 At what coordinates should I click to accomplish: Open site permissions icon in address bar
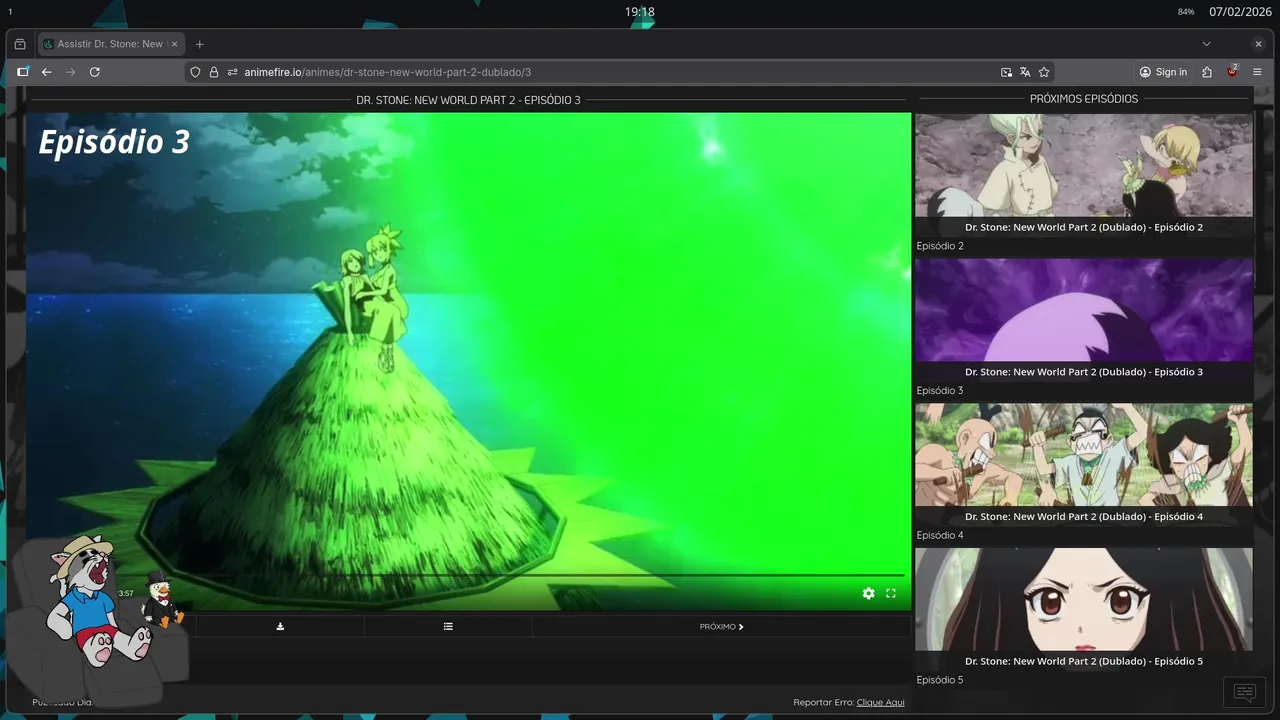[x=232, y=72]
